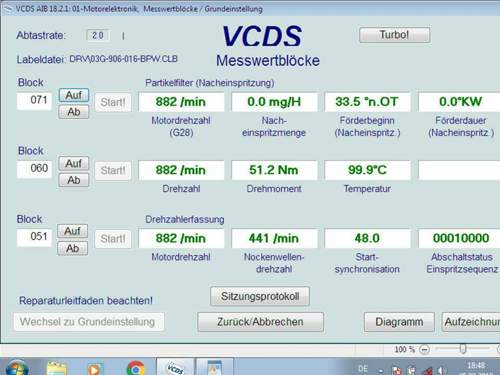The height and width of the screenshot is (375, 500).
Task: Step Block 051 down using Ab
Action: pyautogui.click(x=72, y=248)
